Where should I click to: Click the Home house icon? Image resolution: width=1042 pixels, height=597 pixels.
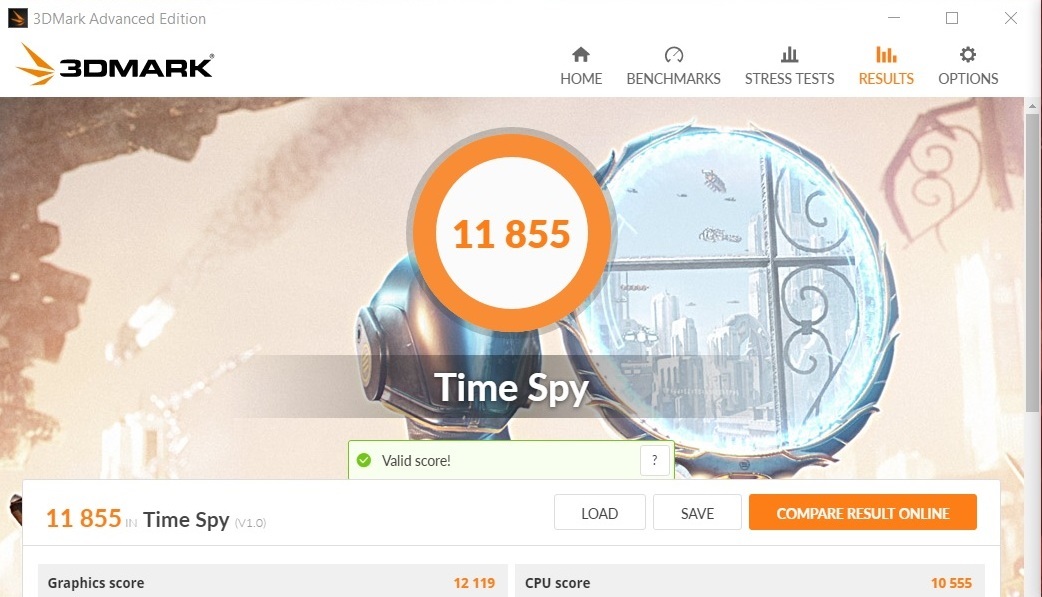[581, 55]
